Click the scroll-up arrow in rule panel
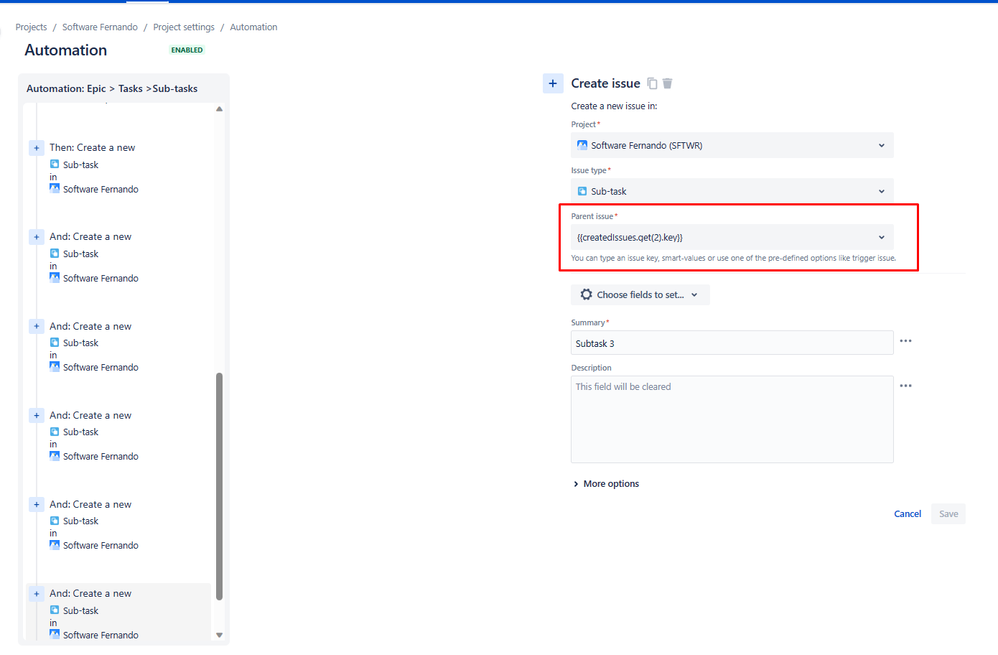 (219, 109)
